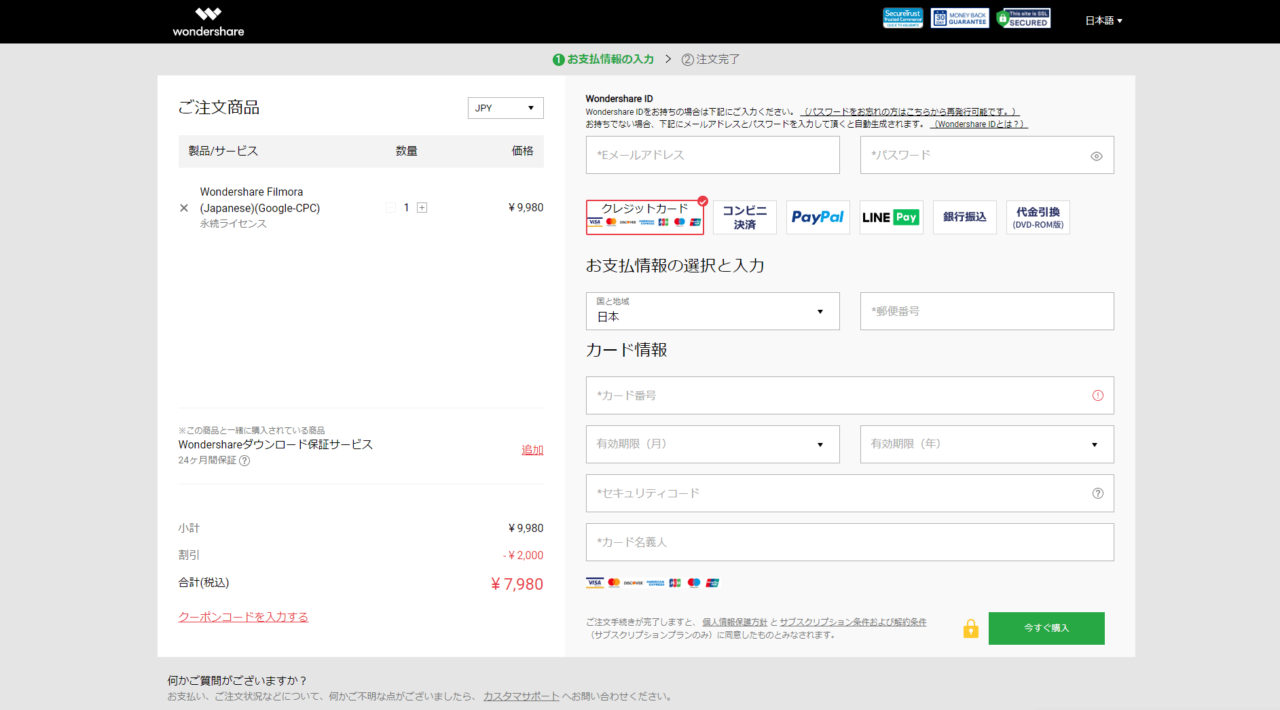The height and width of the screenshot is (710, 1280).
Task: Click Wondershare IDとは？ link
Action: tap(980, 124)
